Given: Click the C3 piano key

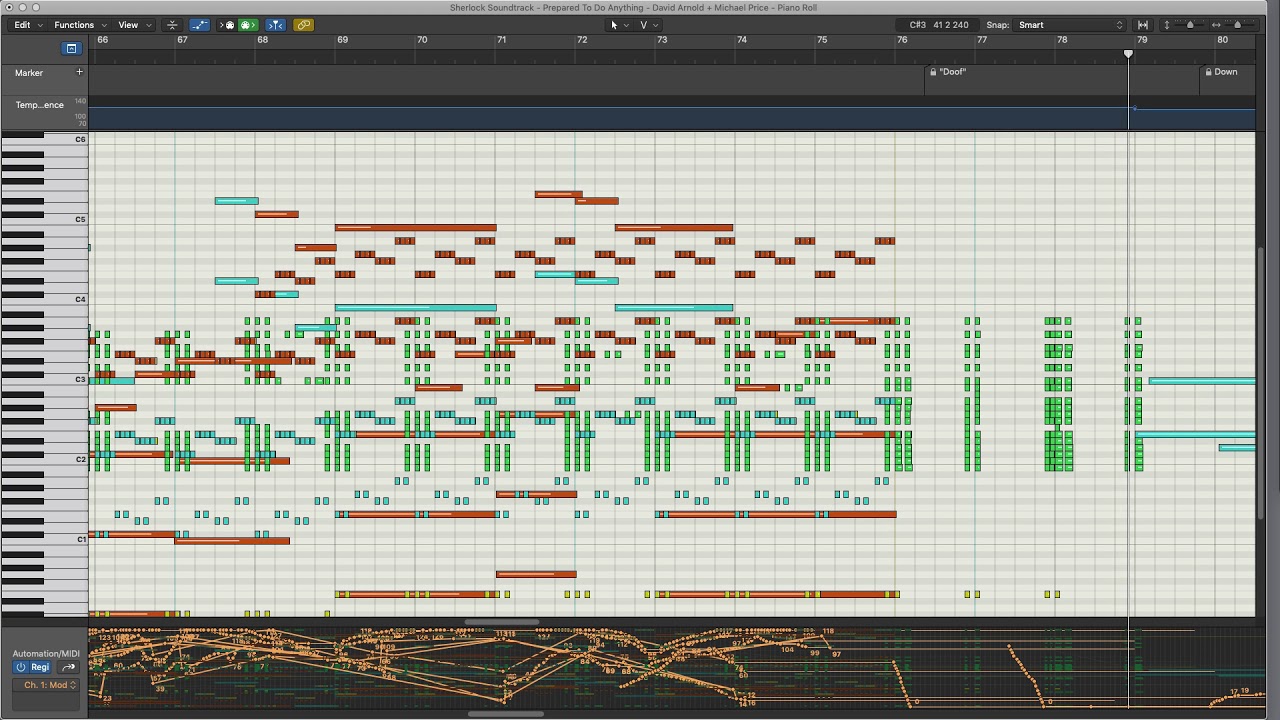Looking at the screenshot, I should click(66, 380).
